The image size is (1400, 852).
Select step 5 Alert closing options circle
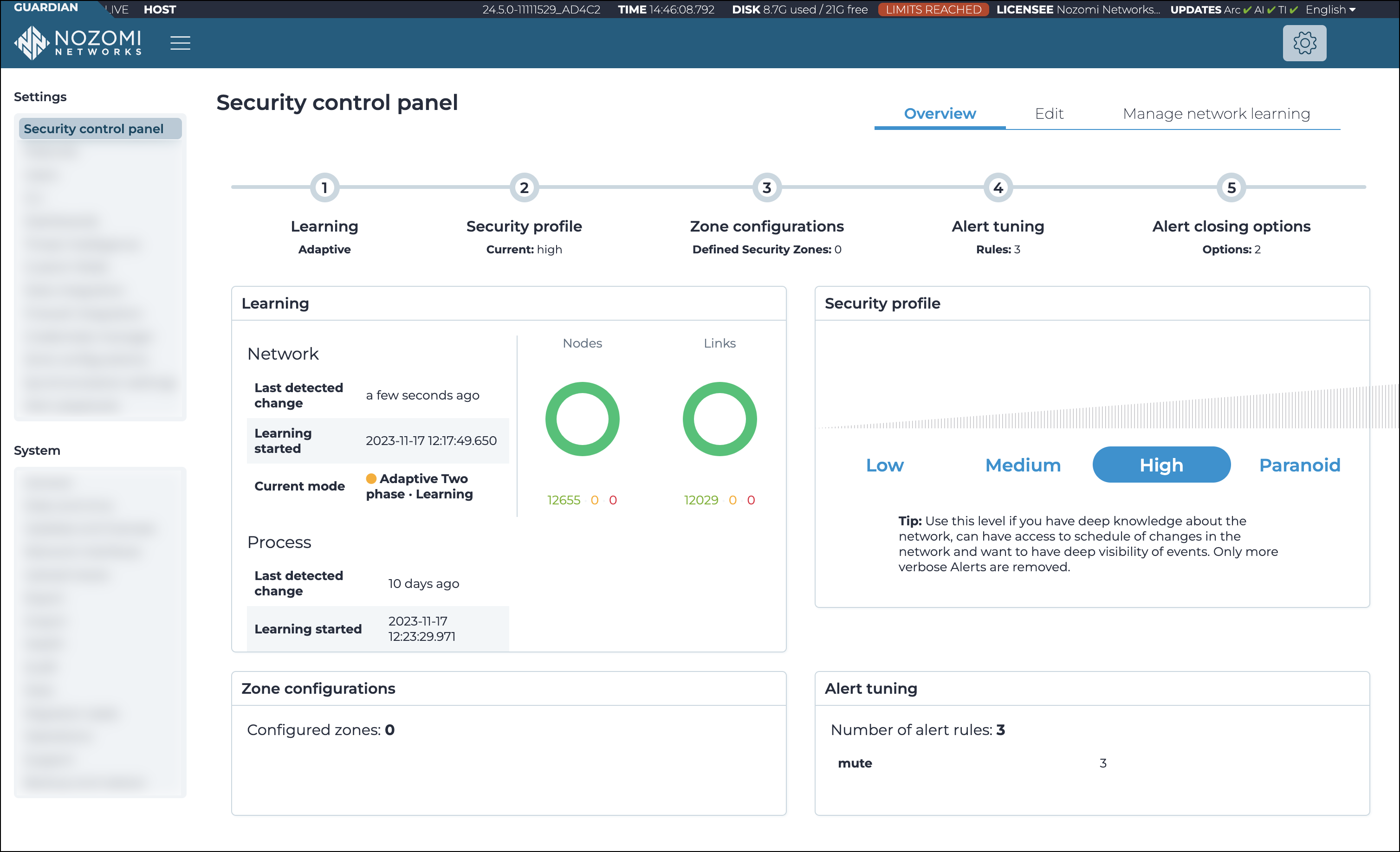coord(1231,187)
